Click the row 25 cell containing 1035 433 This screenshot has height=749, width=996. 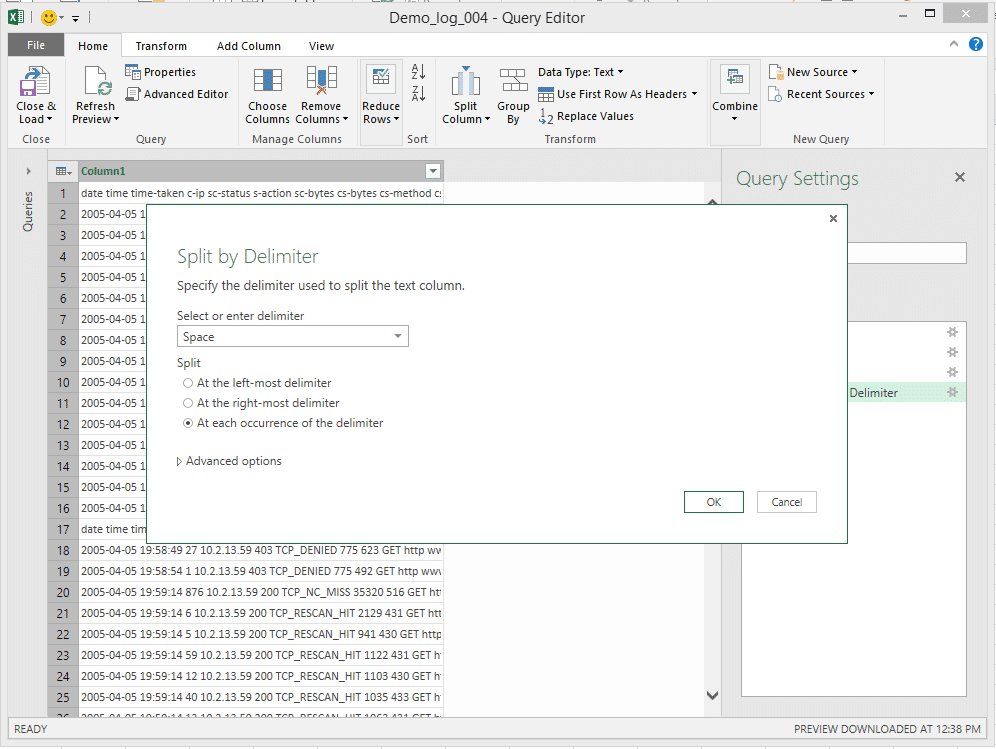tap(260, 697)
